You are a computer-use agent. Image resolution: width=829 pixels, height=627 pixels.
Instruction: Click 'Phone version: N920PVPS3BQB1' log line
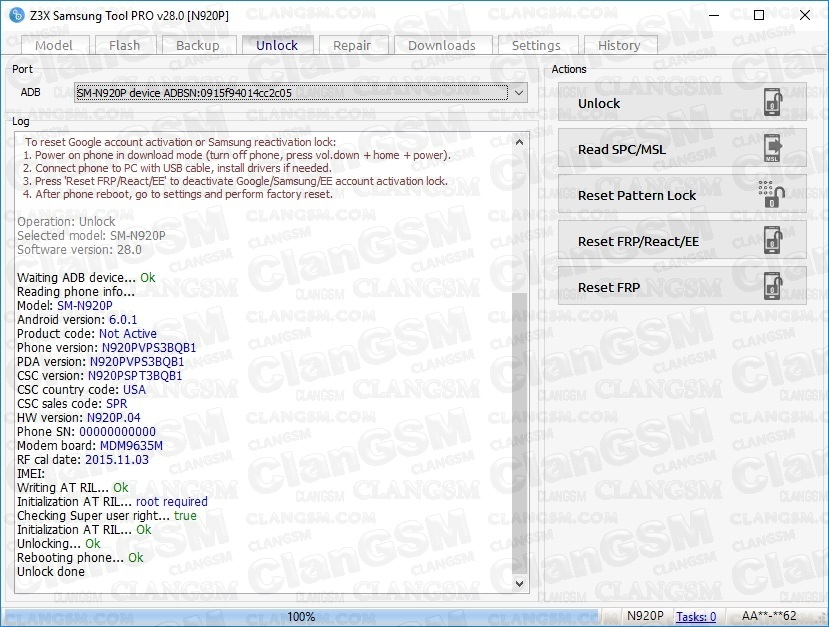(x=106, y=348)
